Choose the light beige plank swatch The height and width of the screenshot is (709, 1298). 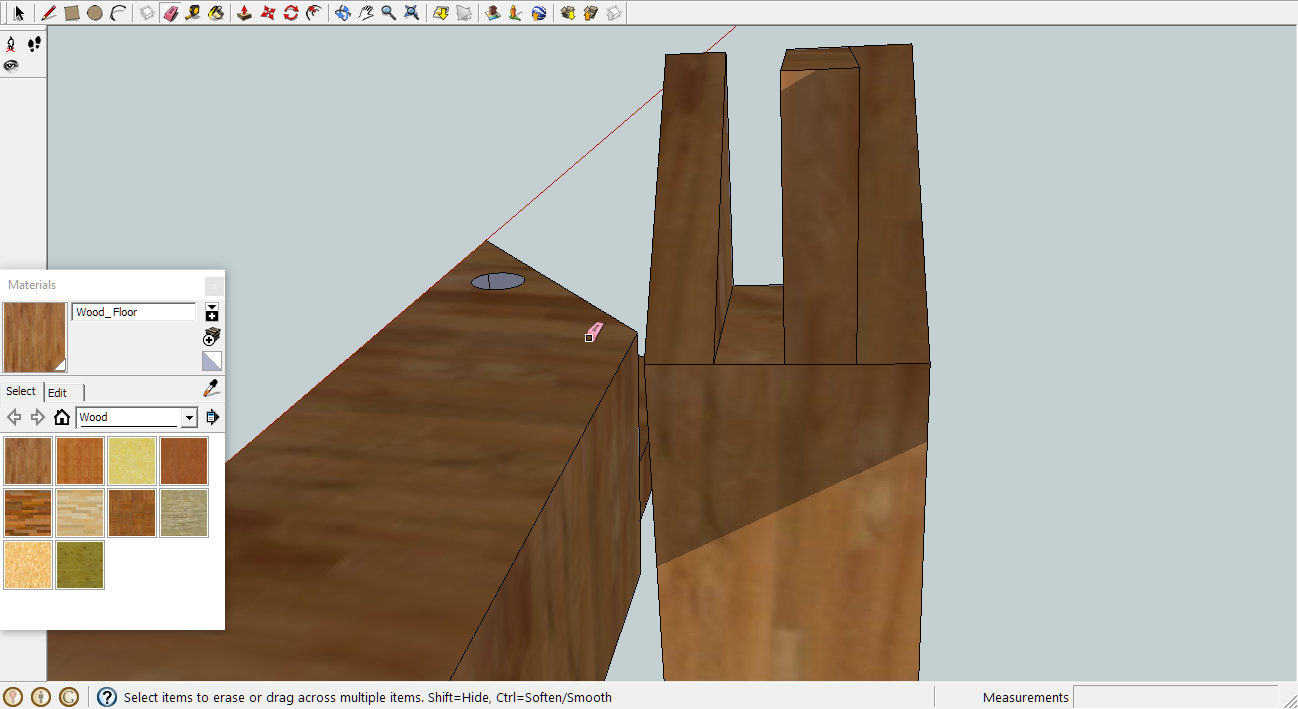pos(80,513)
